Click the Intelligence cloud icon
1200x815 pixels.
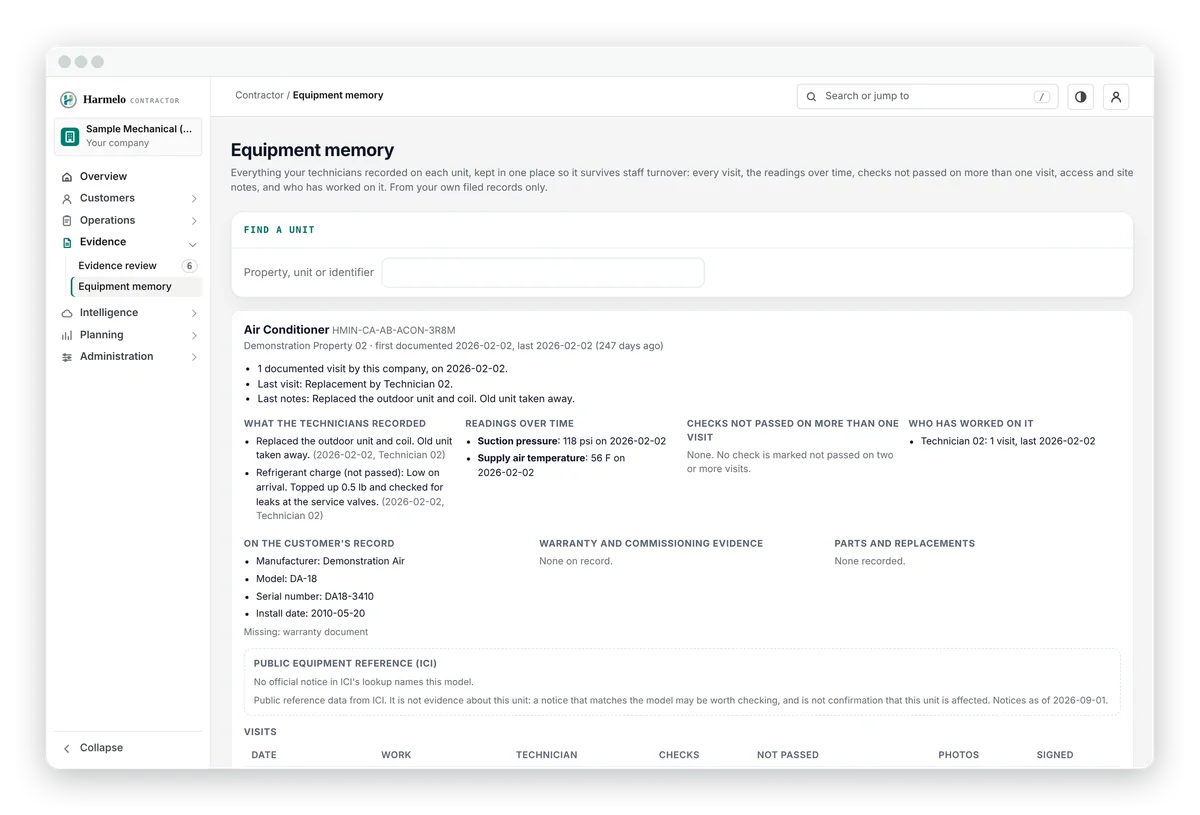point(67,314)
